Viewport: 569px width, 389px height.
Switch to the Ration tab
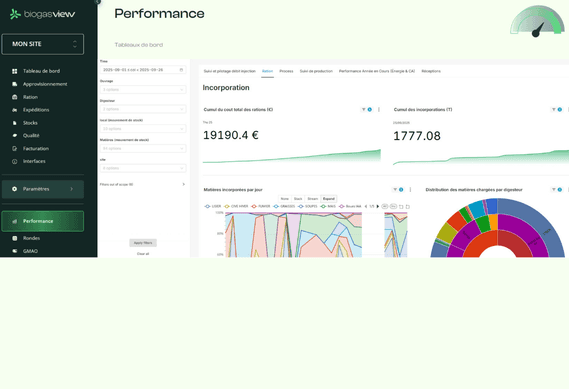click(x=267, y=71)
